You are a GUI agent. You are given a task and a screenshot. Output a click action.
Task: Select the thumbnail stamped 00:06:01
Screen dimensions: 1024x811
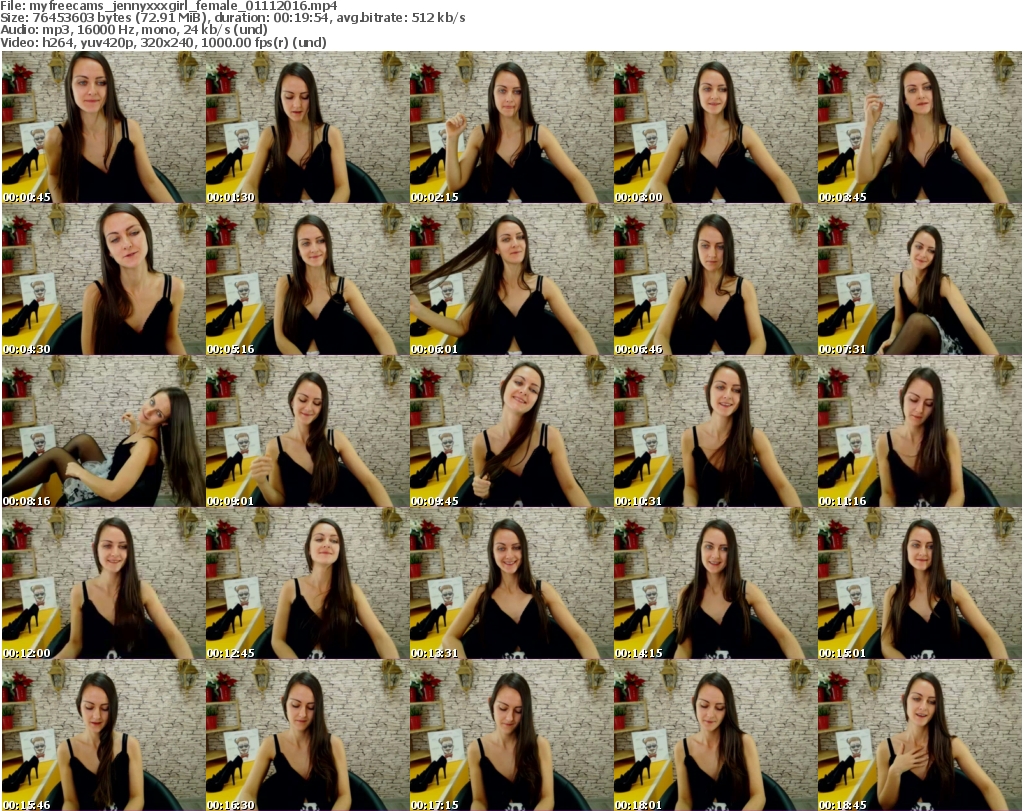point(511,279)
